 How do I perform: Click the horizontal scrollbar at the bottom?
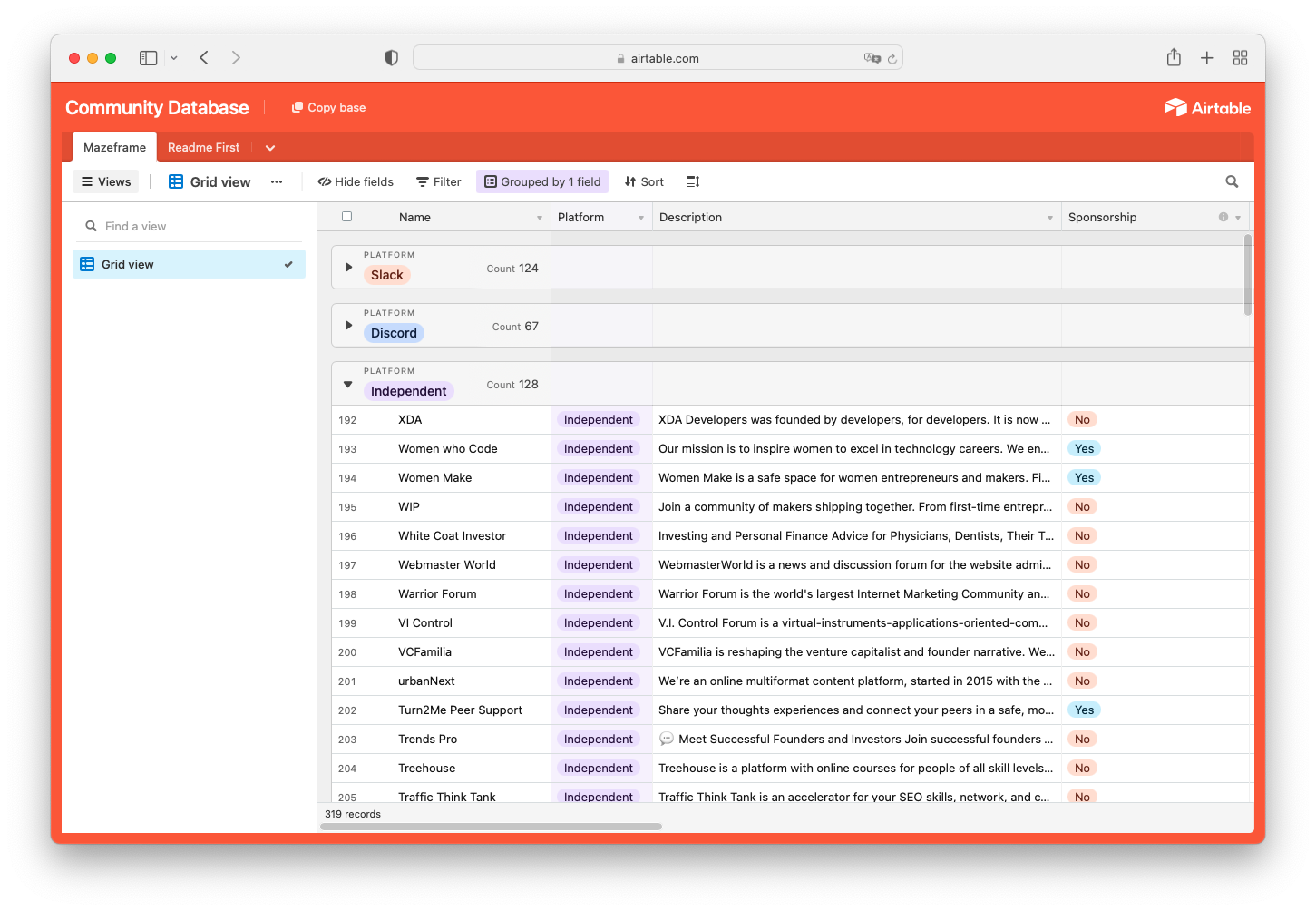click(492, 827)
